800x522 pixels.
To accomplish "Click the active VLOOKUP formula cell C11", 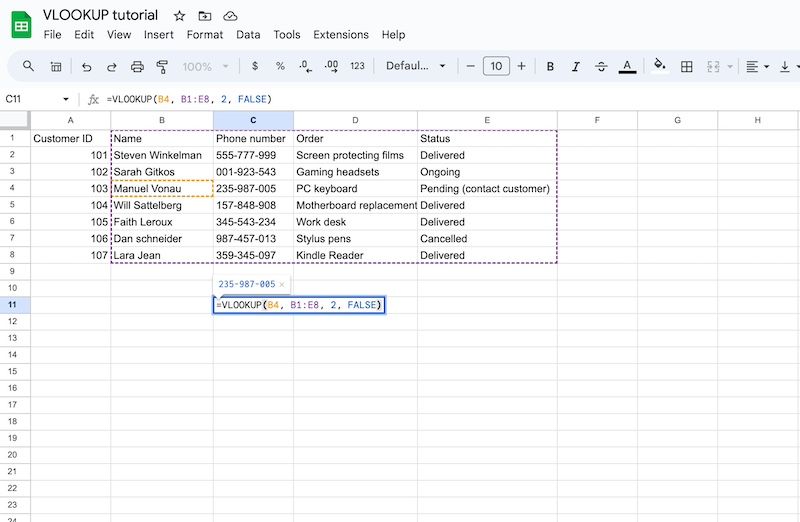I will click(299, 305).
